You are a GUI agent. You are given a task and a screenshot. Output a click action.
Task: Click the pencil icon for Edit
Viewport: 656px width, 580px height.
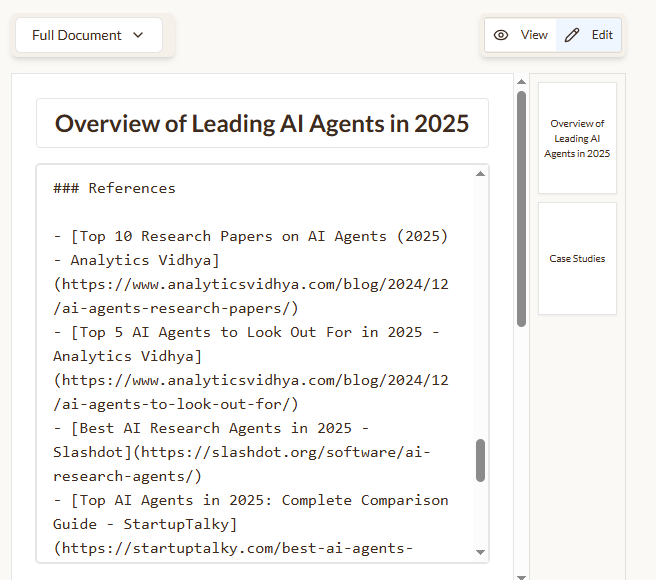click(x=572, y=35)
